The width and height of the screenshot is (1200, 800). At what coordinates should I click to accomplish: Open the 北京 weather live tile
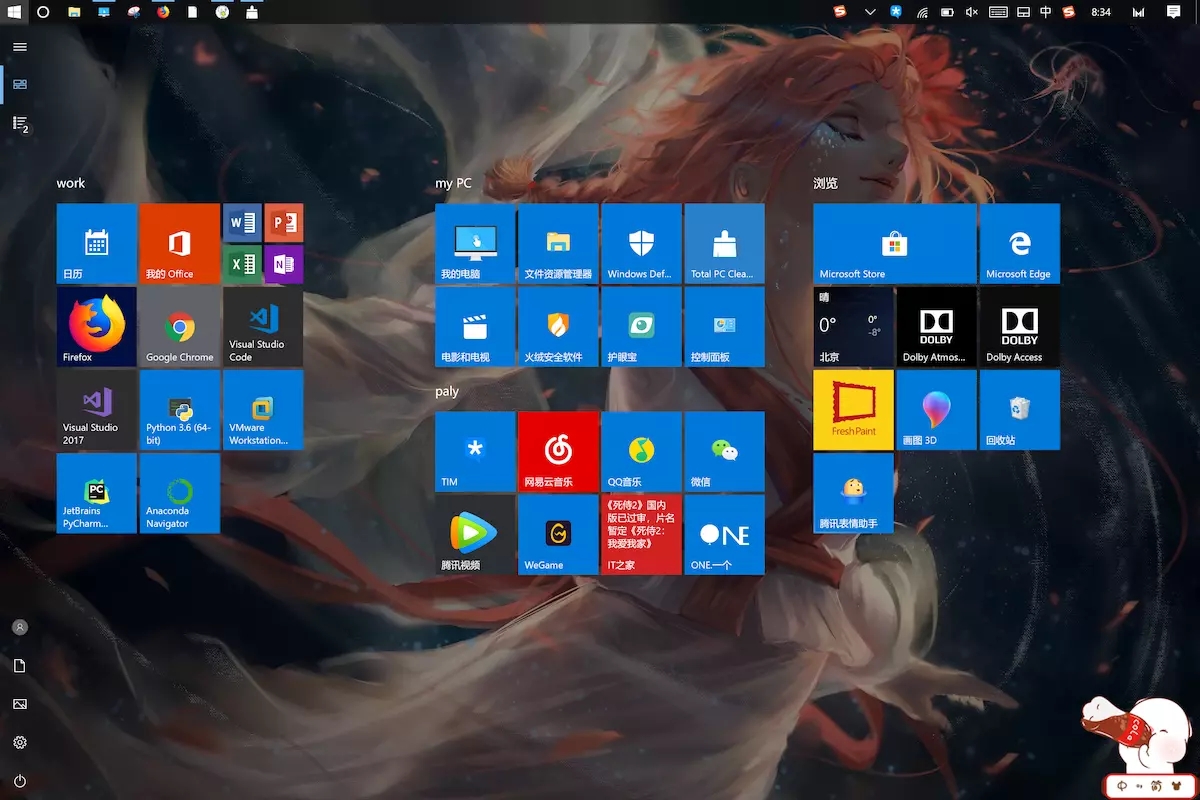pos(854,327)
